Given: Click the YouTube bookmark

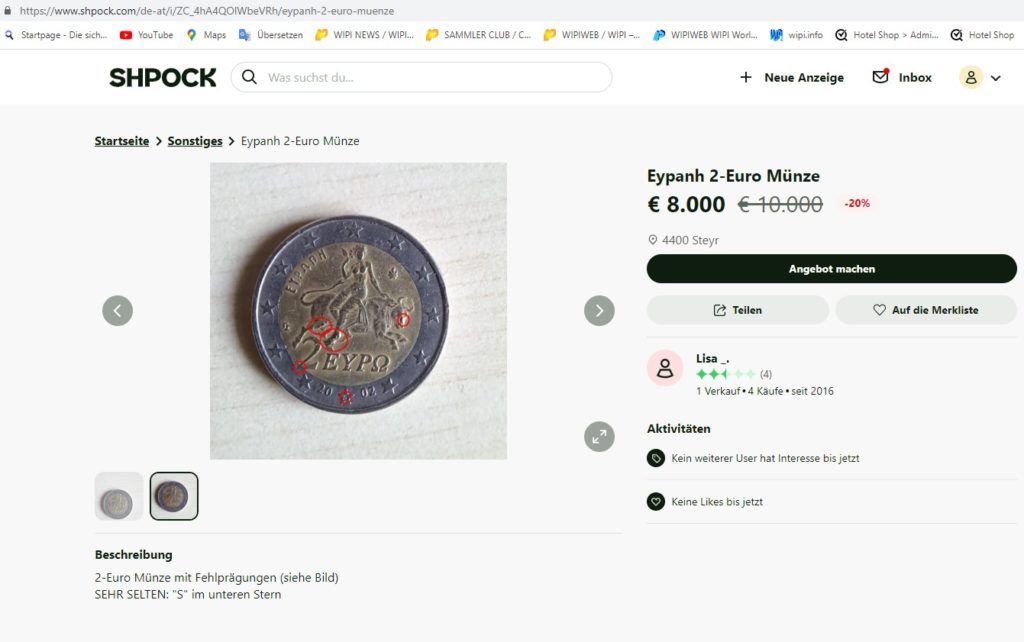Looking at the screenshot, I should click(x=146, y=35).
